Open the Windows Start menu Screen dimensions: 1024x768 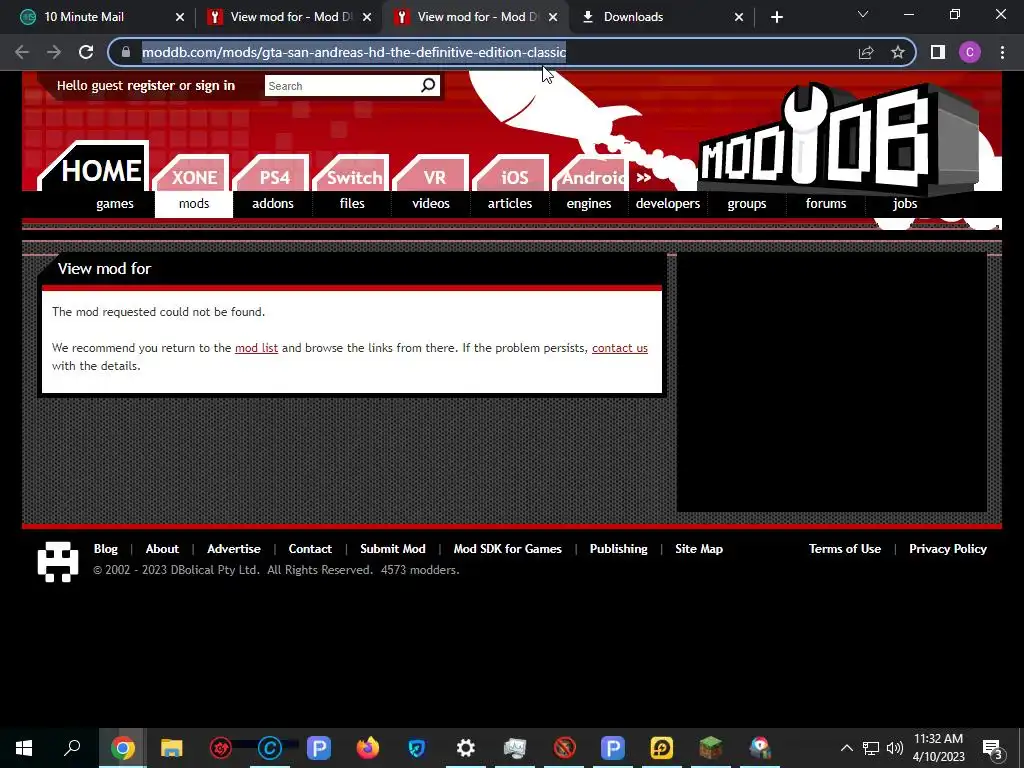24,748
